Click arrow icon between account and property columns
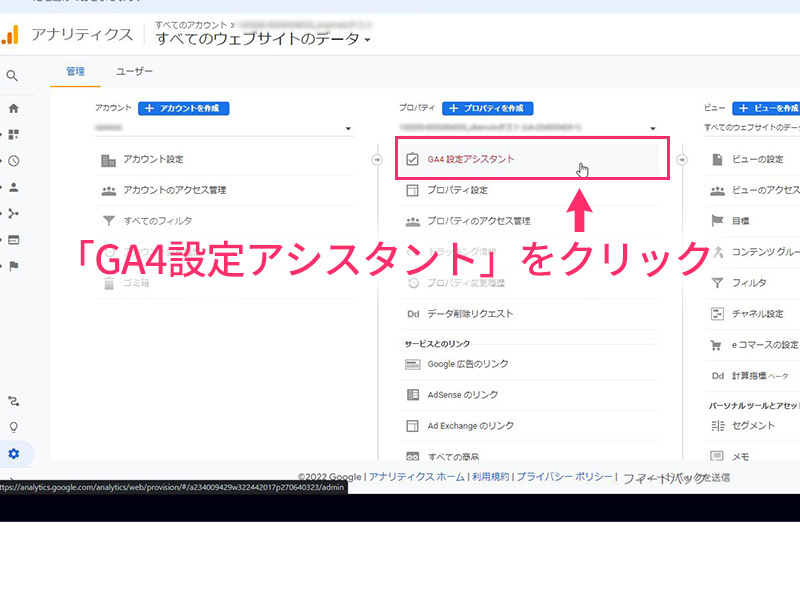 (x=377, y=159)
